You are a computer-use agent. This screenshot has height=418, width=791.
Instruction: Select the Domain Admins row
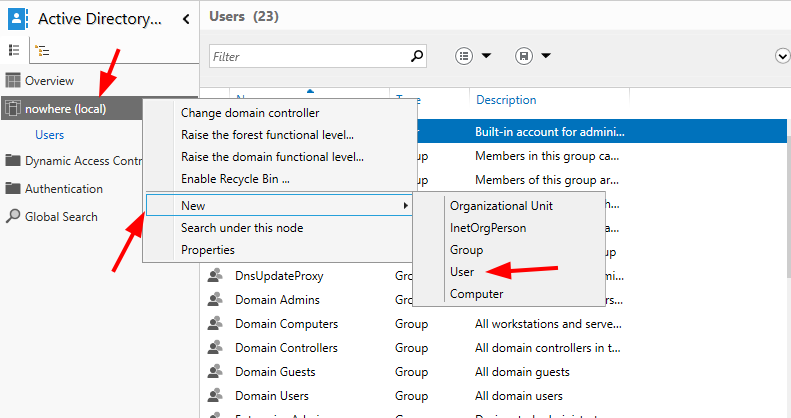pyautogui.click(x=277, y=300)
